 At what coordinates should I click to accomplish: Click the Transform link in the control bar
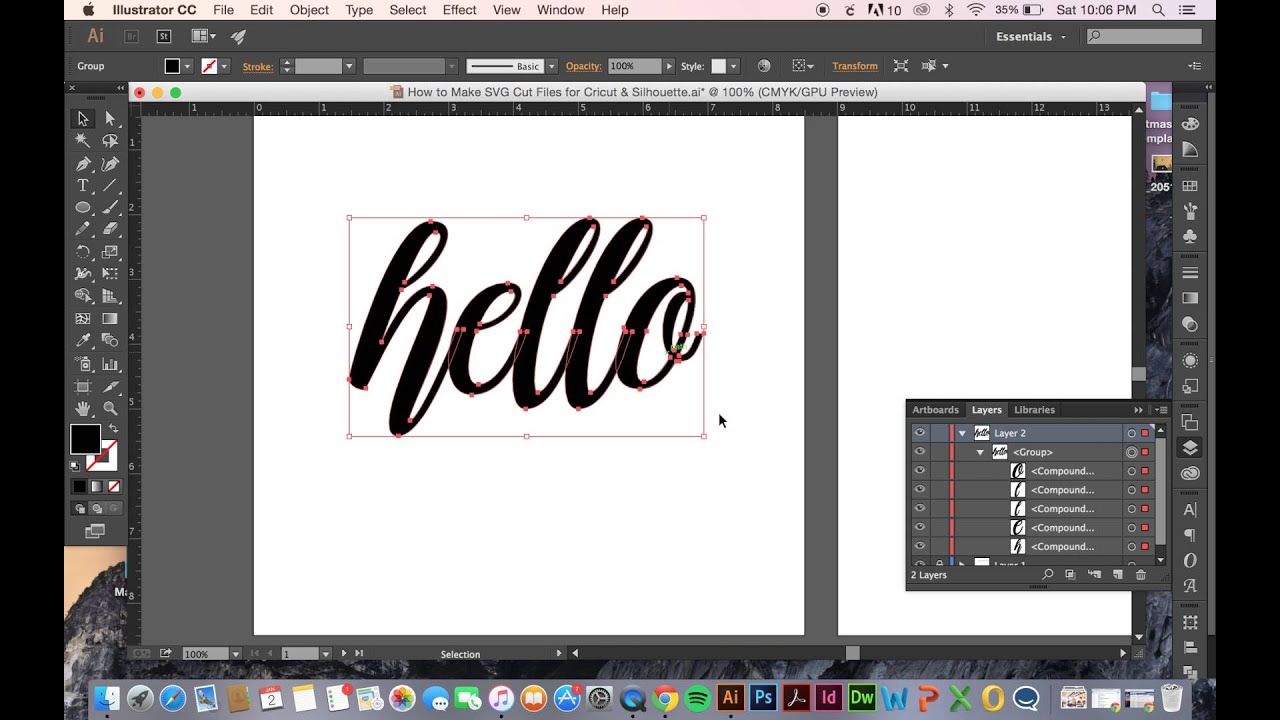855,65
